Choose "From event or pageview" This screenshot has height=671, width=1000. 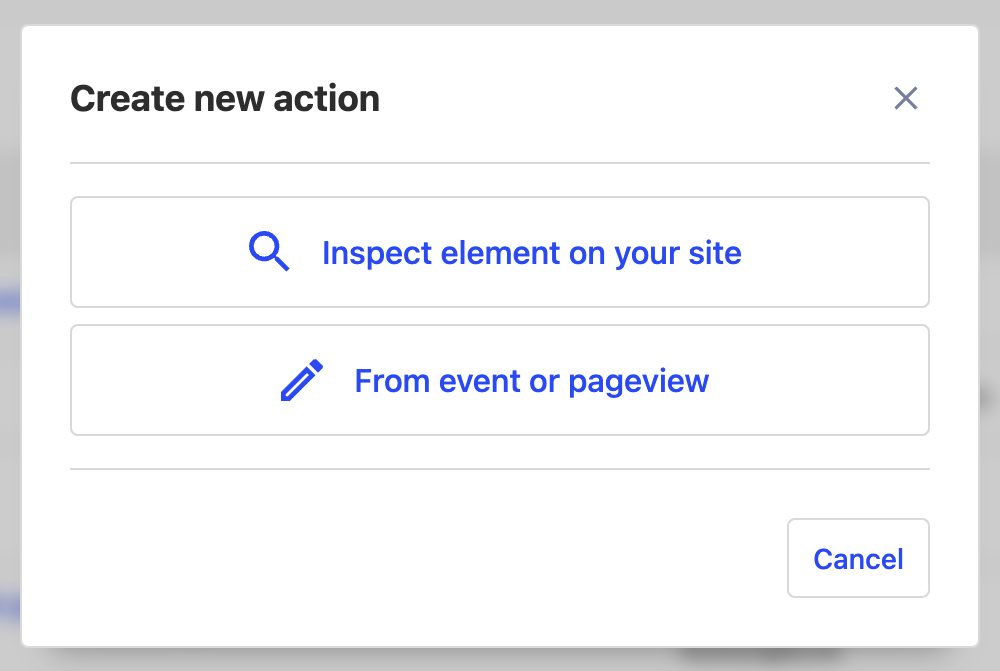coord(500,380)
